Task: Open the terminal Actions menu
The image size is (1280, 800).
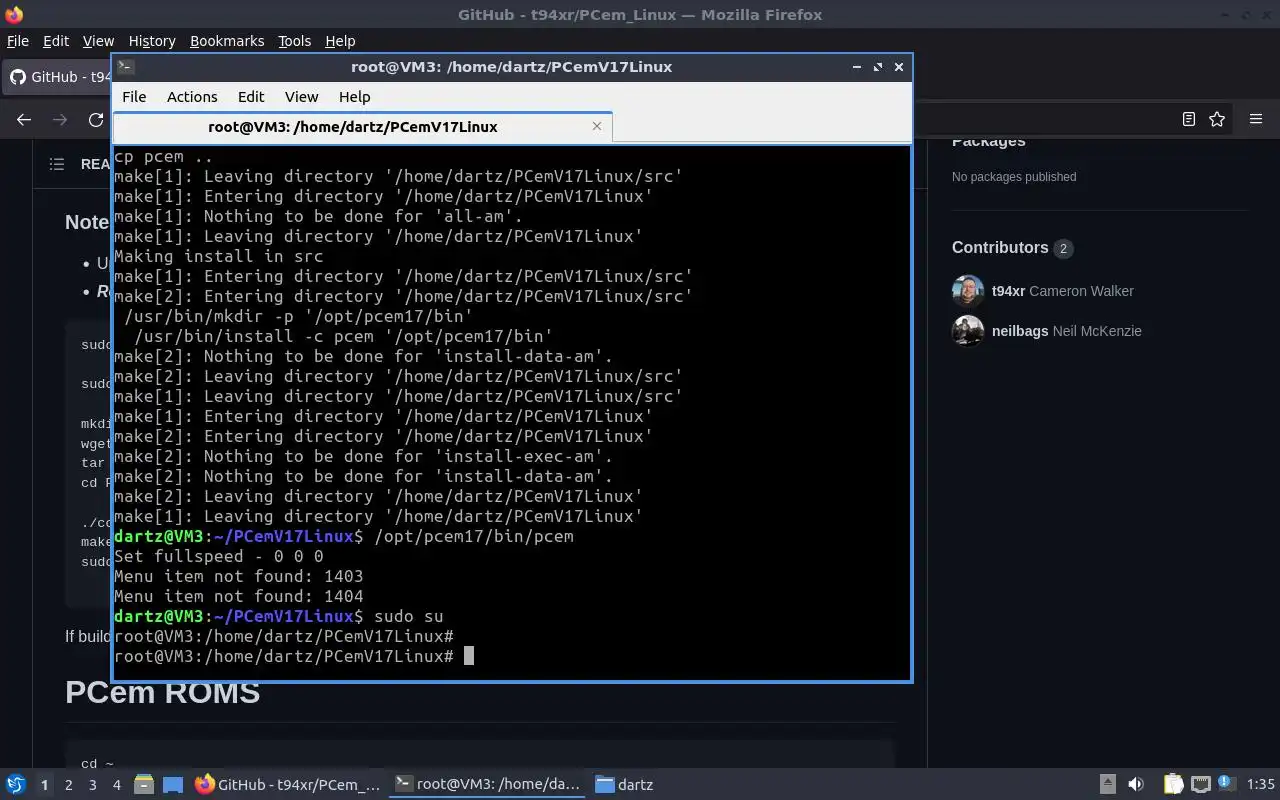Action: click(x=192, y=97)
